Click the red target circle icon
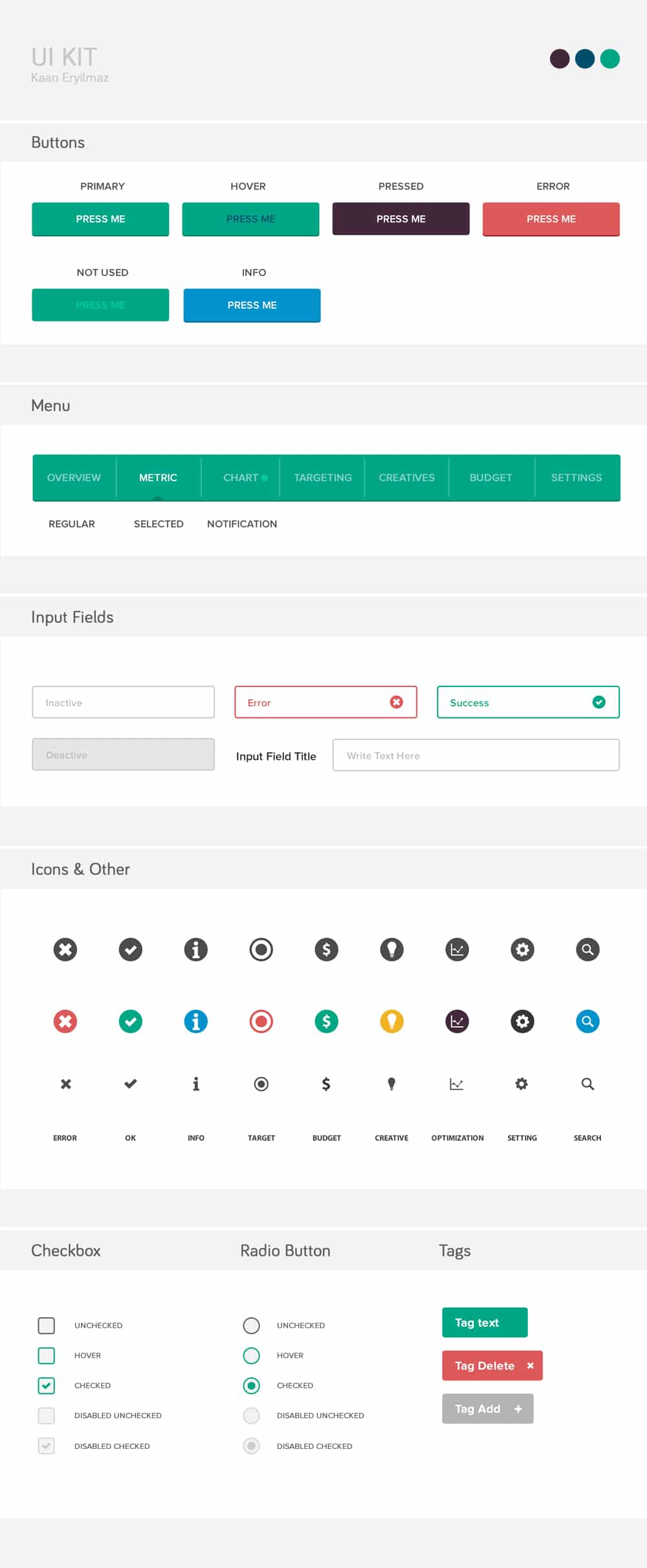The image size is (647, 1568). tap(261, 1021)
